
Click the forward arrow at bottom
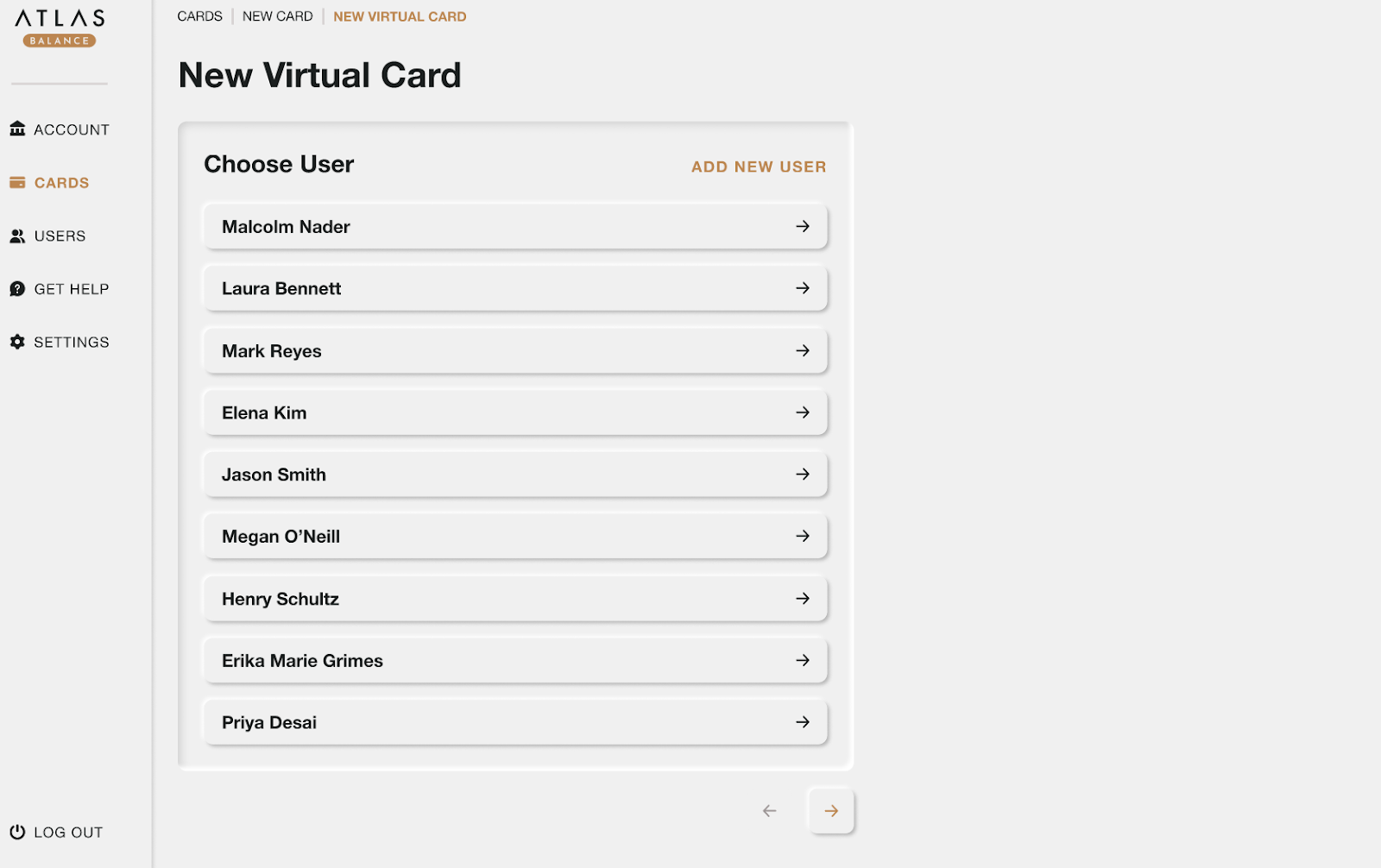(830, 810)
